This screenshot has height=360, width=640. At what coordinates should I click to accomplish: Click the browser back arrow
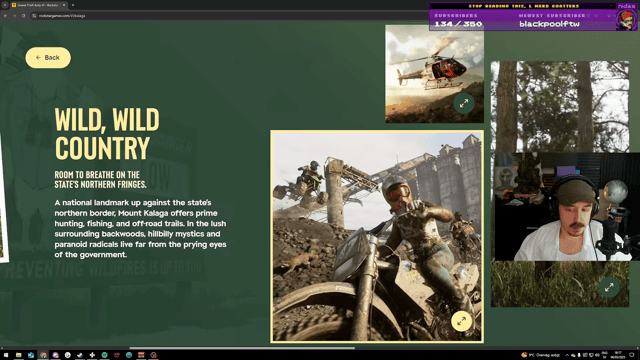pos(5,16)
